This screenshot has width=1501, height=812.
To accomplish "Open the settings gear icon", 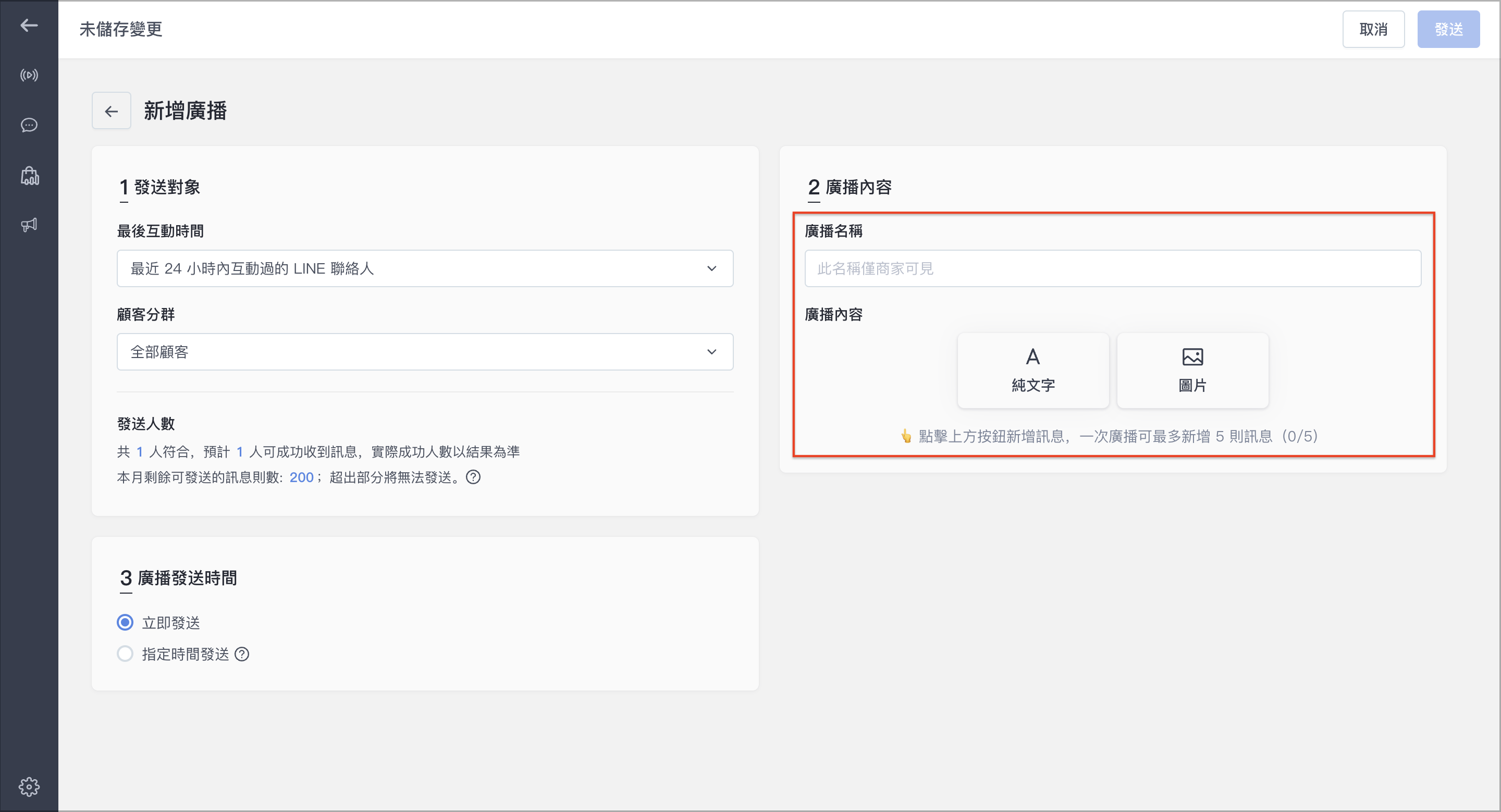I will tap(29, 786).
